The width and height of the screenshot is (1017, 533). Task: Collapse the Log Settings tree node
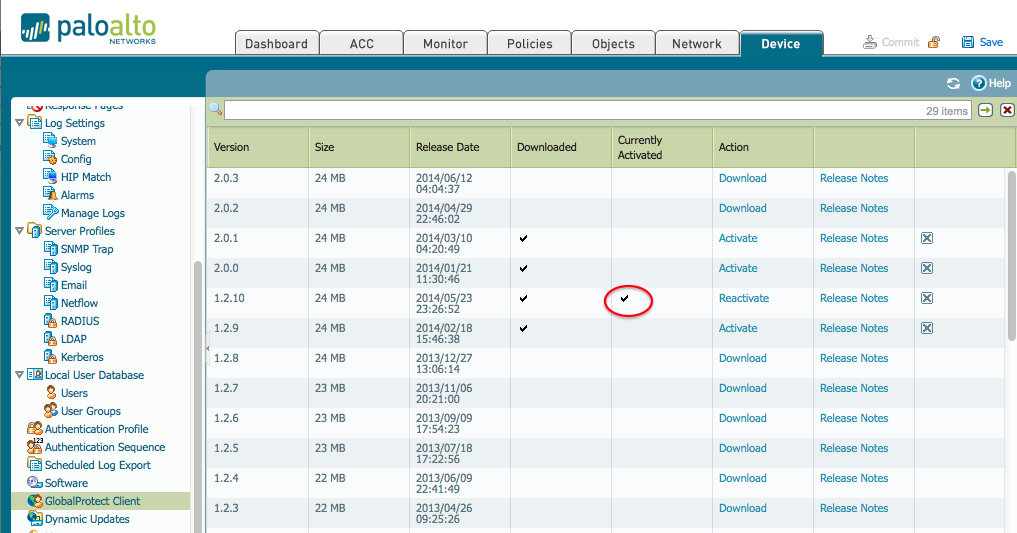click(19, 123)
